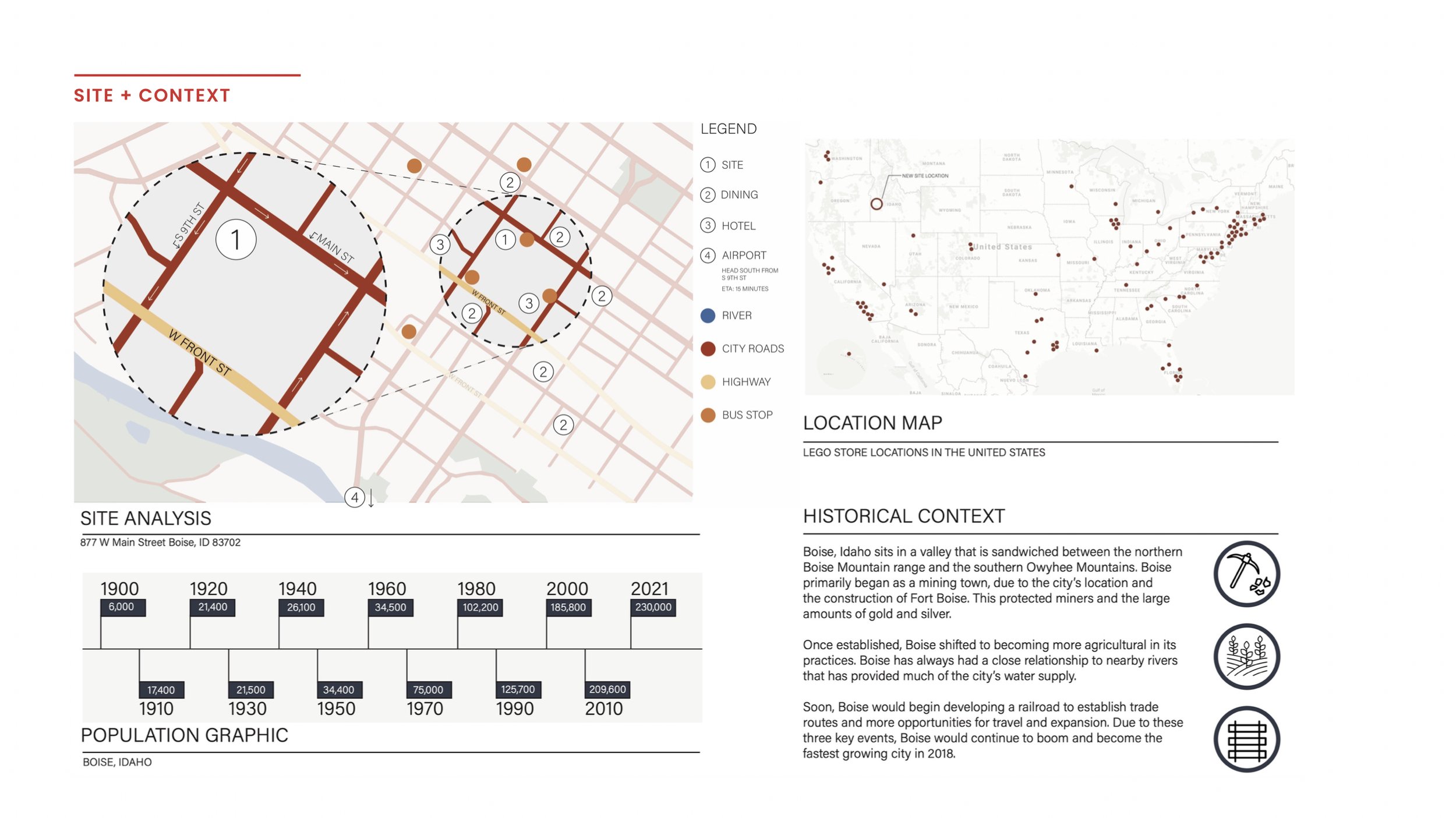1456x818 pixels.
Task: Click the HEAD SOUTH FROM S 9TH ST note
Action: tap(750, 274)
